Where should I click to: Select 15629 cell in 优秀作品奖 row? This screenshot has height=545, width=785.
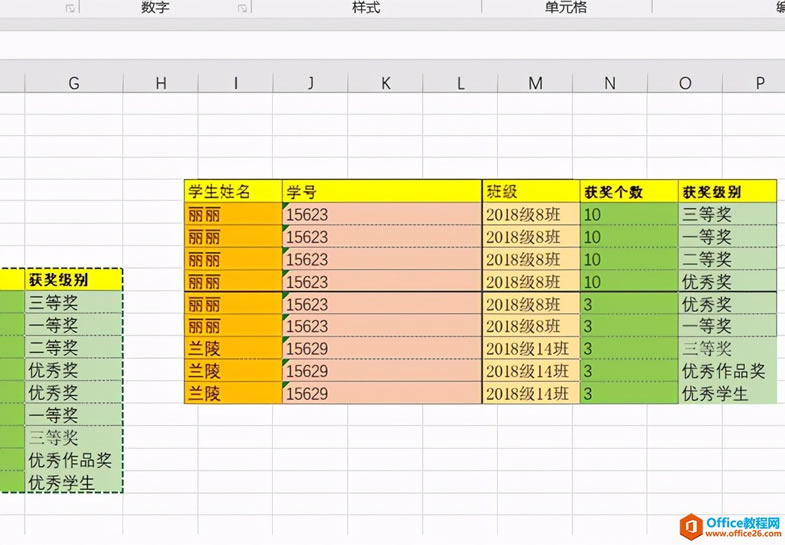click(382, 371)
